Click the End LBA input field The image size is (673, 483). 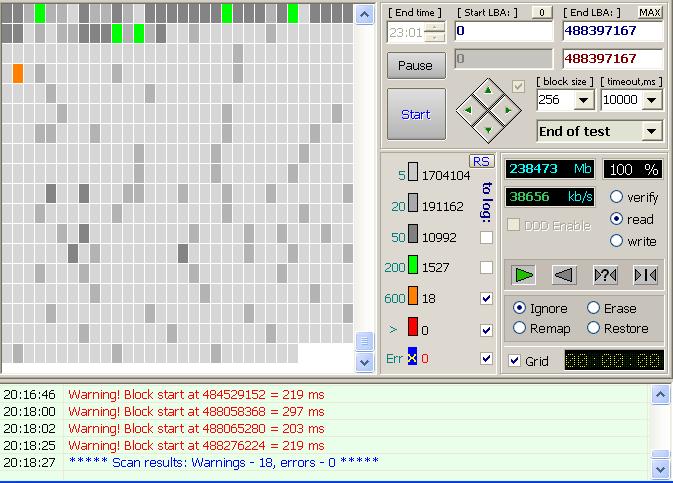tap(613, 31)
